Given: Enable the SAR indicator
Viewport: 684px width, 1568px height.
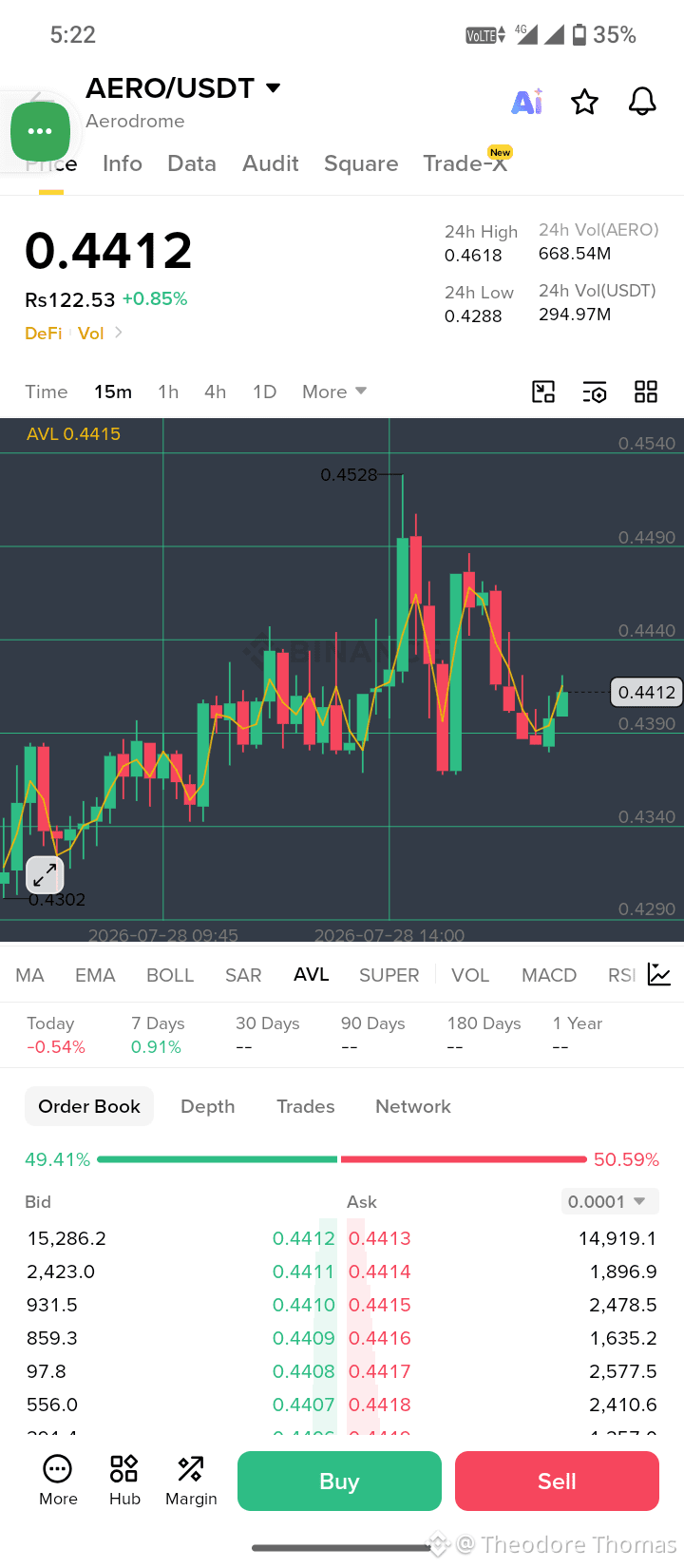Looking at the screenshot, I should click(243, 975).
